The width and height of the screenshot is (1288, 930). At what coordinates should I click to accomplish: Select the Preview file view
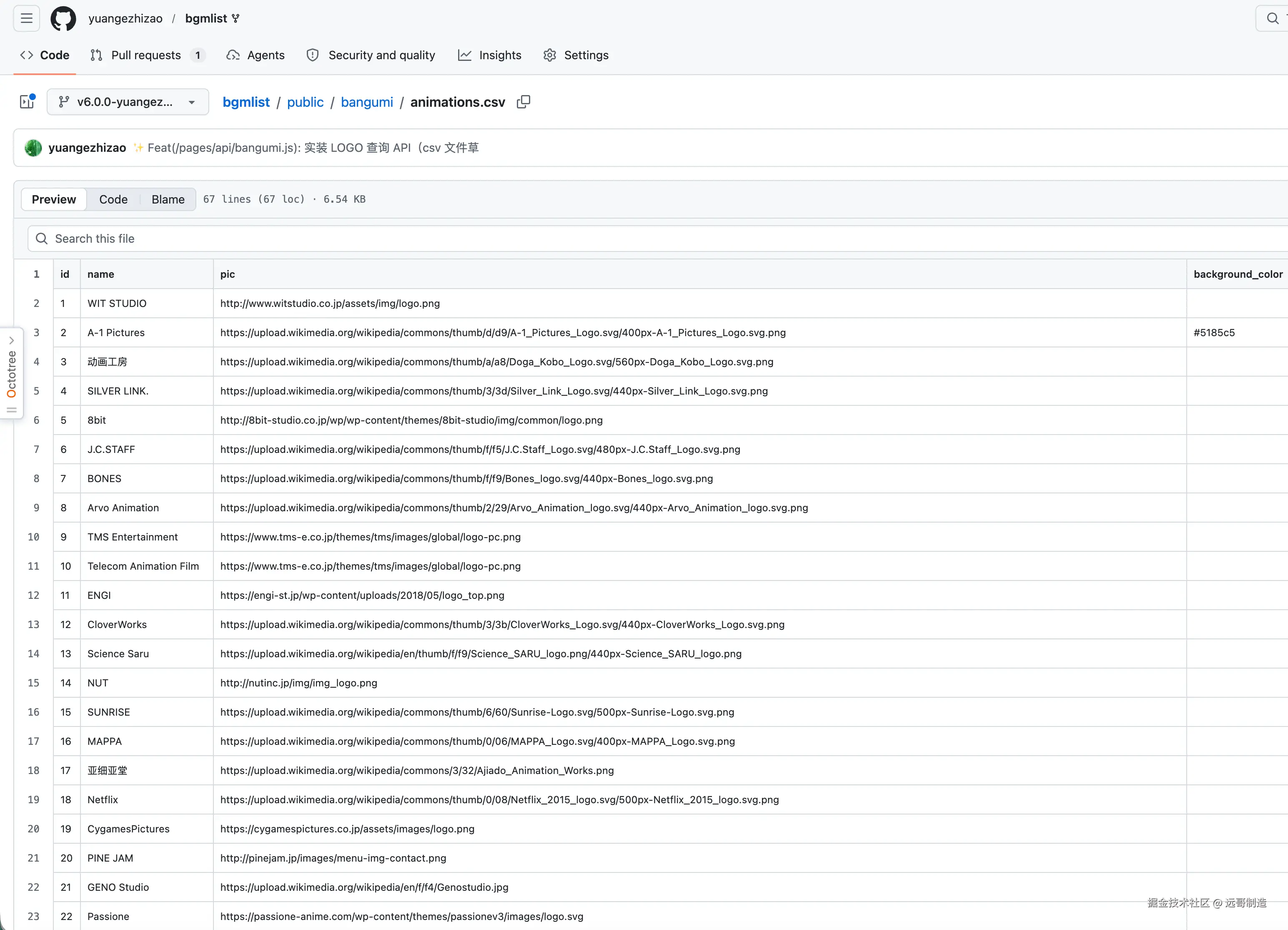(x=54, y=199)
